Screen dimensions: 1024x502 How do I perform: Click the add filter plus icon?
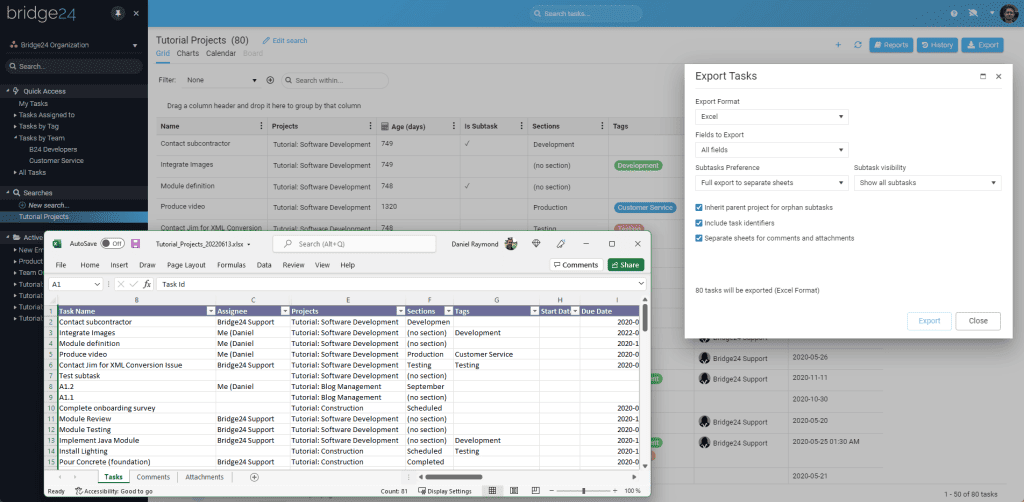(x=270, y=80)
